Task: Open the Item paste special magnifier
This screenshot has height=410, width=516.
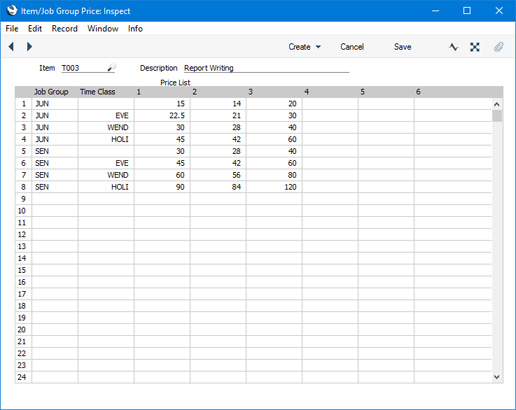Action: (112, 67)
